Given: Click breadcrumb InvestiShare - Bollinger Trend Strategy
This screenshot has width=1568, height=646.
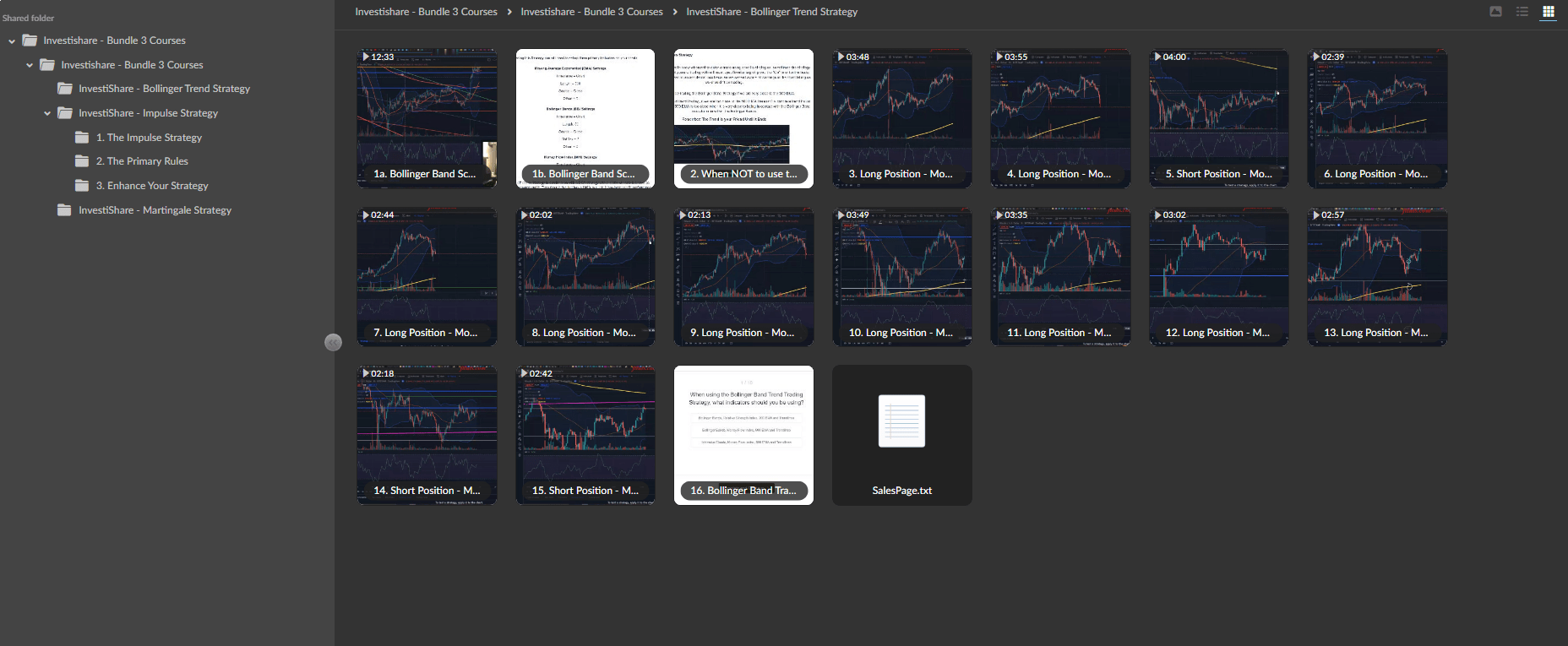Looking at the screenshot, I should (x=771, y=12).
